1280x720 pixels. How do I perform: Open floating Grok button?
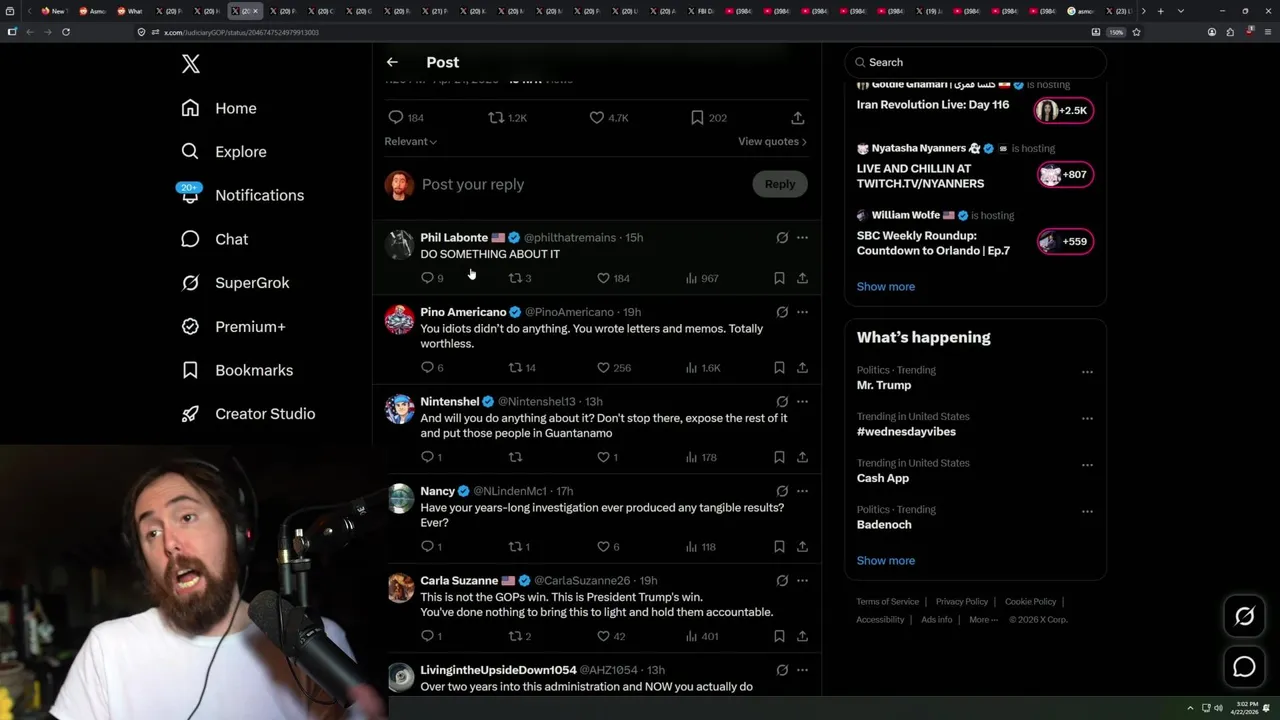1244,617
